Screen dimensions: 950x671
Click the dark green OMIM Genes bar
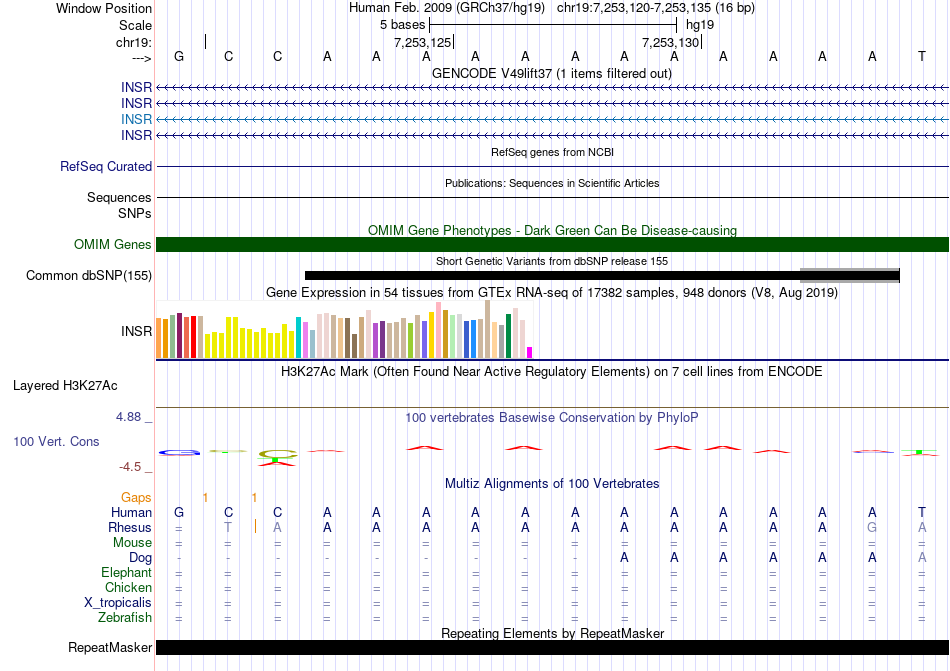(x=552, y=245)
